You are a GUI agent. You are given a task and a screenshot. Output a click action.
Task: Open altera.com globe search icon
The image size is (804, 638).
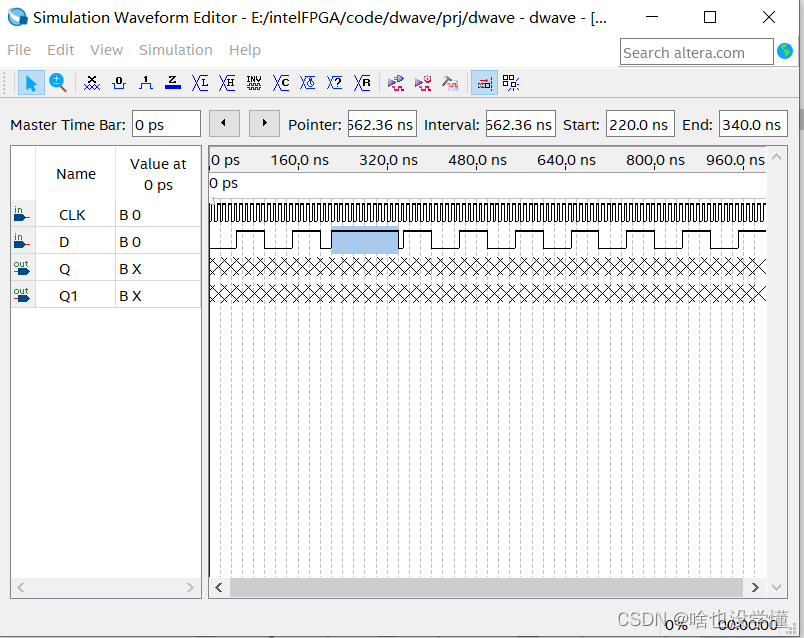point(785,51)
